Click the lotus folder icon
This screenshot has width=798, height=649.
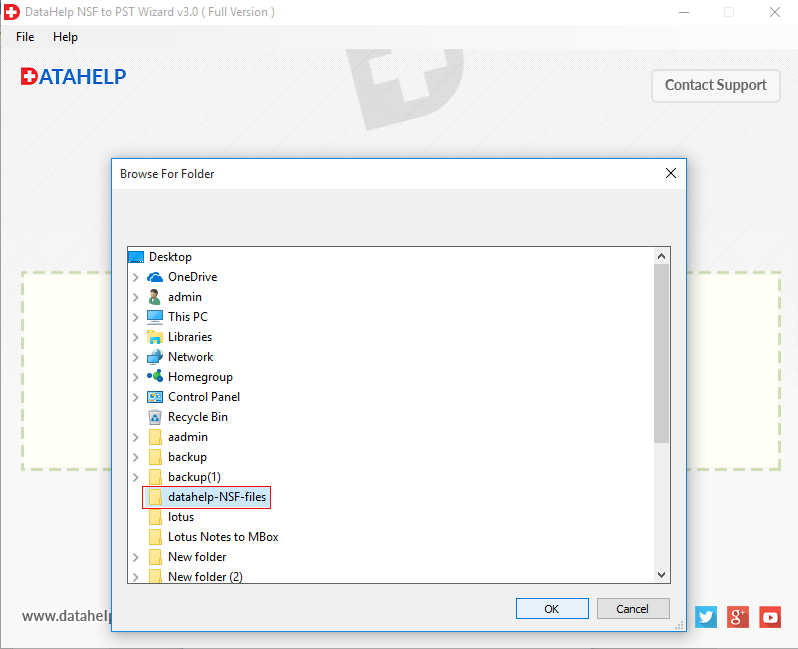tap(155, 517)
